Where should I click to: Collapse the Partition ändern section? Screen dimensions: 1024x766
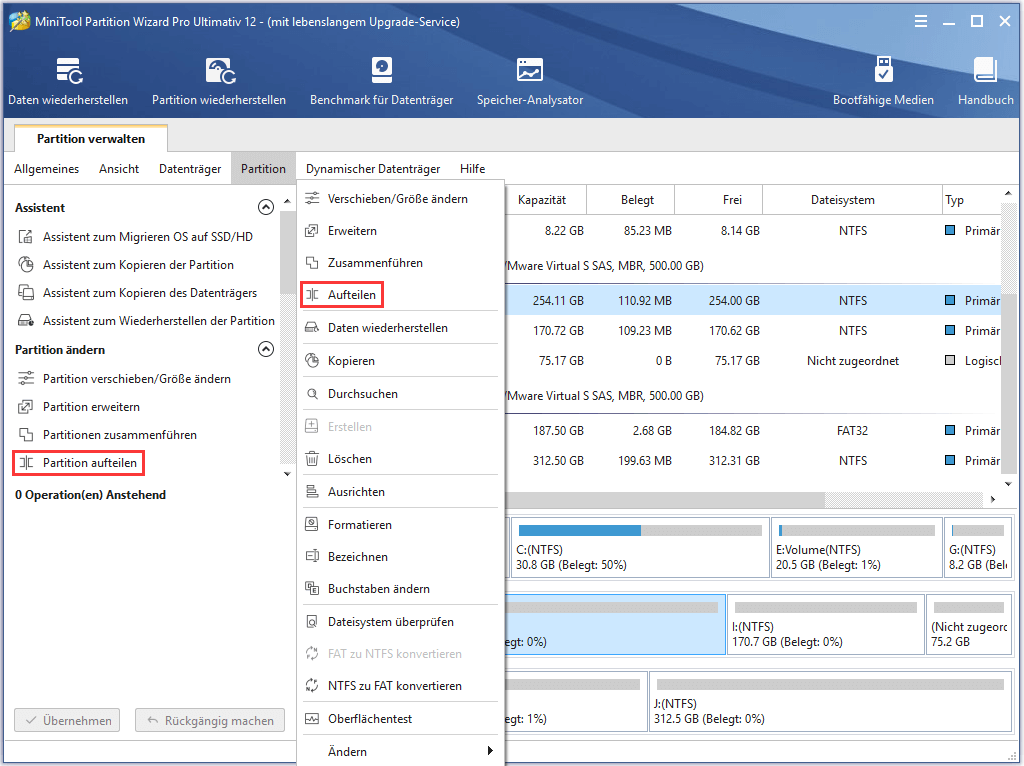pyautogui.click(x=266, y=349)
